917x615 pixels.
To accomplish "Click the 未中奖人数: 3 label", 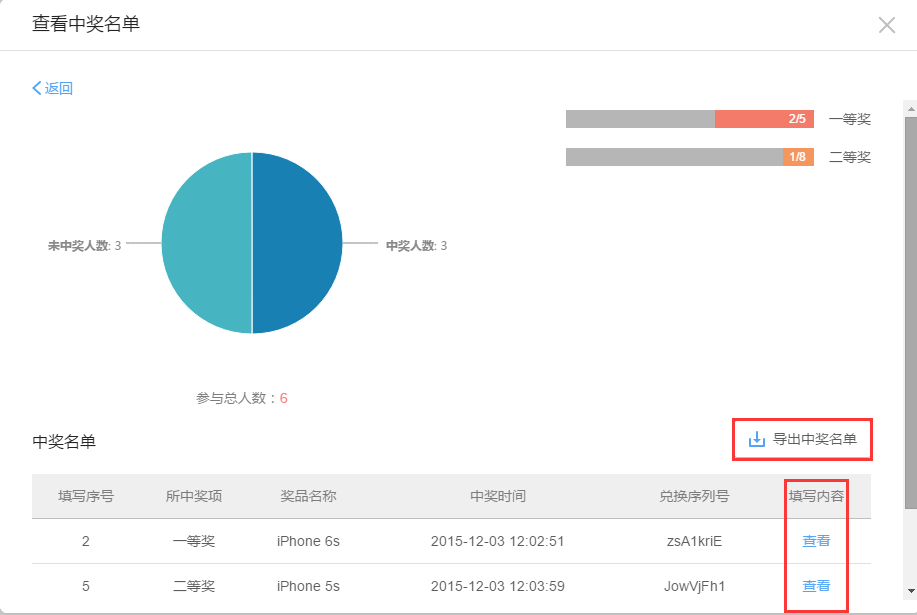I will point(84,246).
